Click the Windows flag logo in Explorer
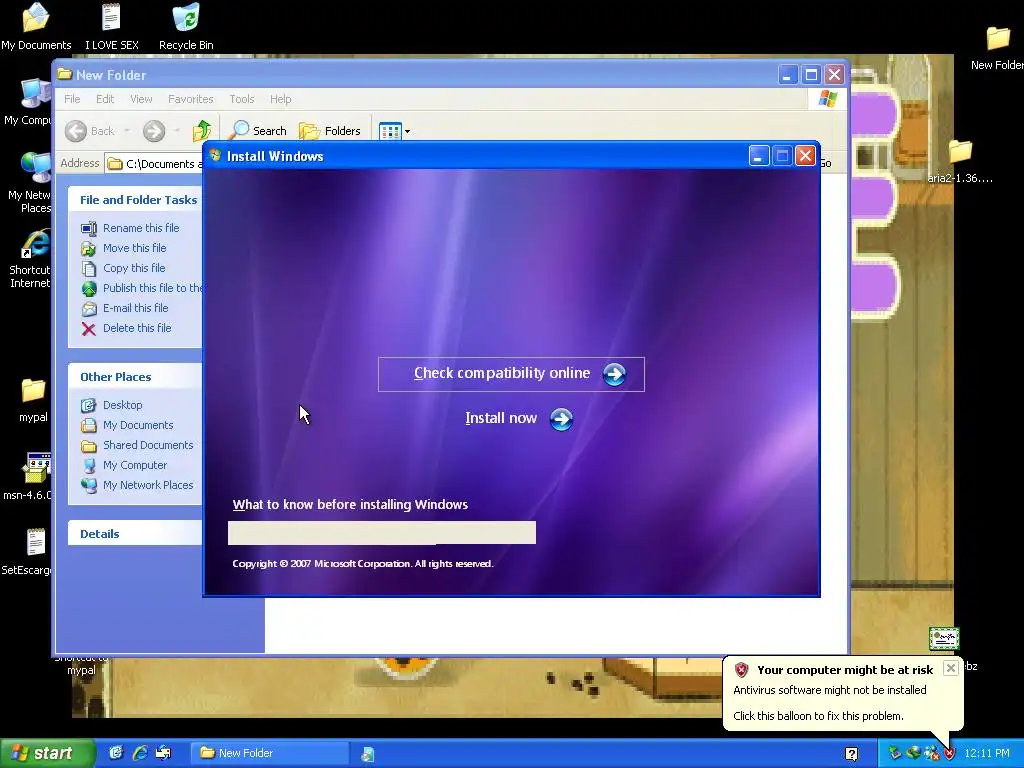Screen dimensions: 1024x768 click(x=827, y=99)
